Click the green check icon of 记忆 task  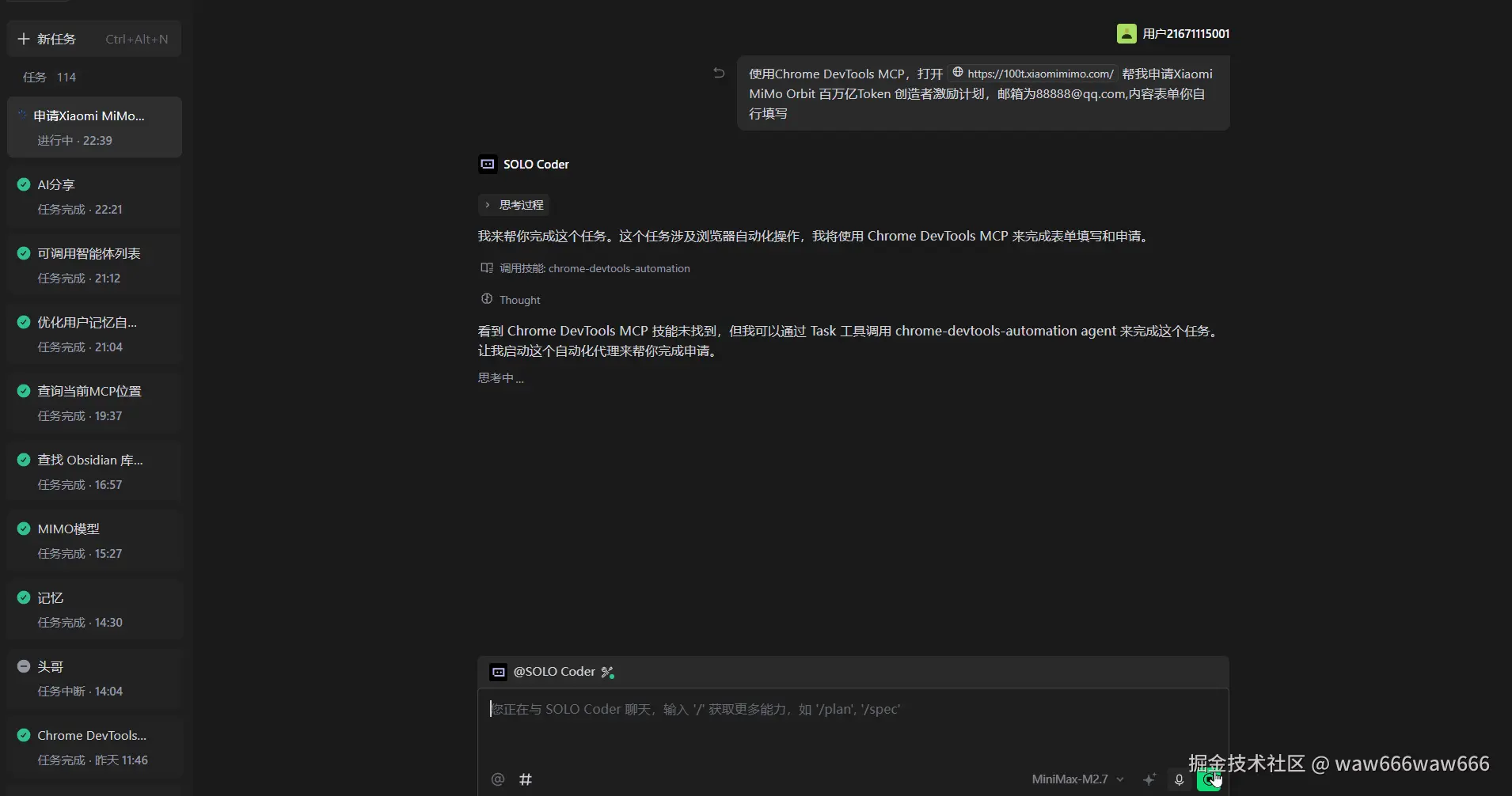click(24, 597)
